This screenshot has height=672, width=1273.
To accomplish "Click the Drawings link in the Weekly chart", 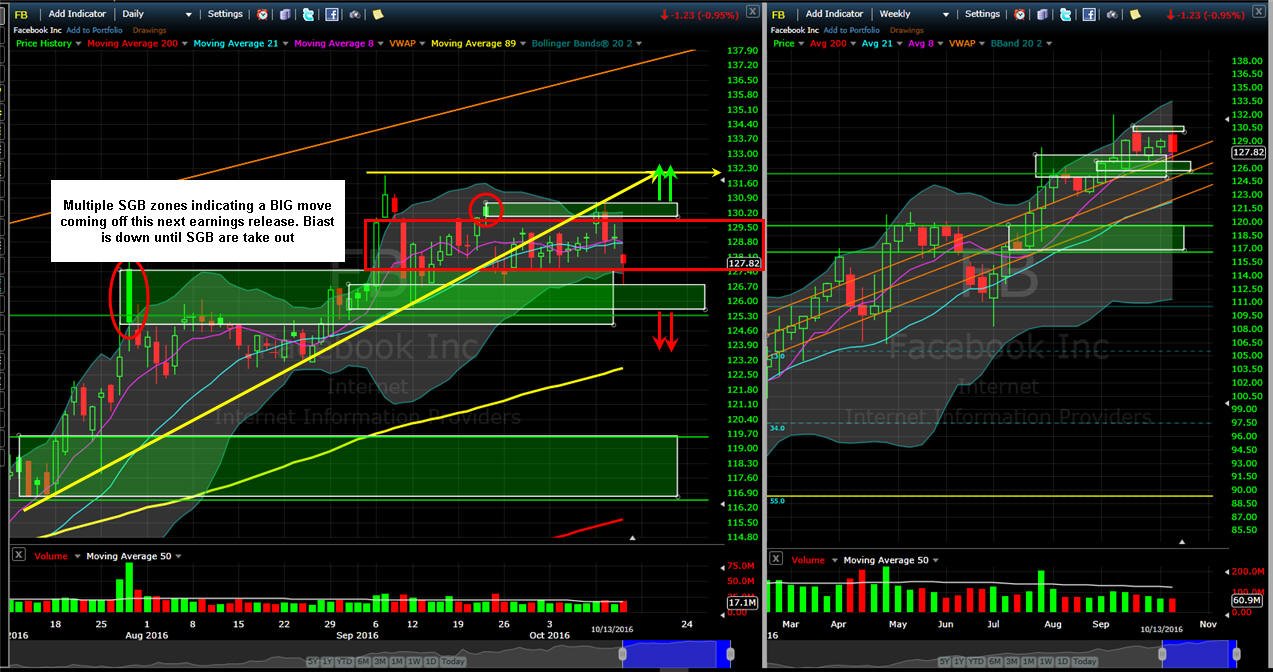I will point(907,31).
